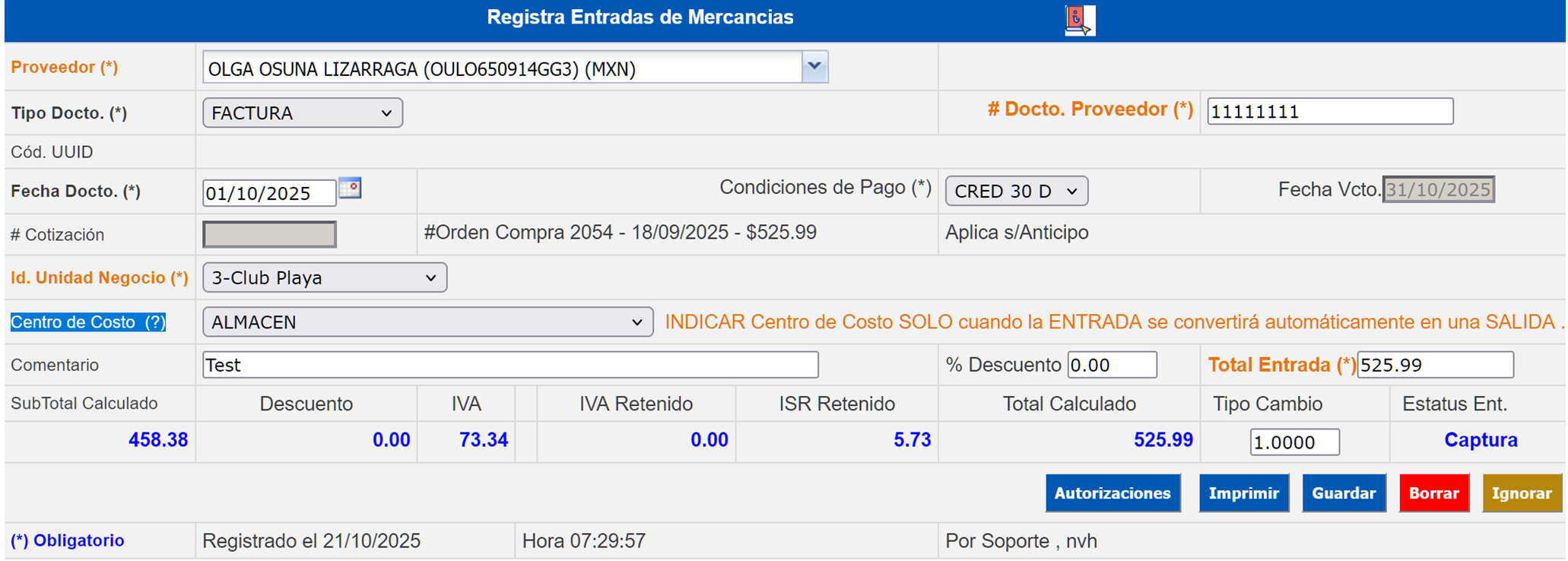The image size is (1568, 561).
Task: Open the calendar picker for Fecha Docto.
Action: (350, 188)
